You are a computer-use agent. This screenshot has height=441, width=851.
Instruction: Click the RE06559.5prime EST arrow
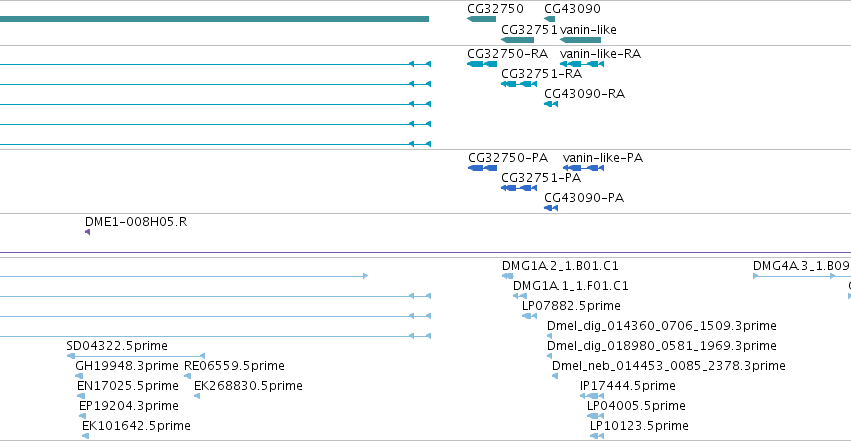(187, 376)
